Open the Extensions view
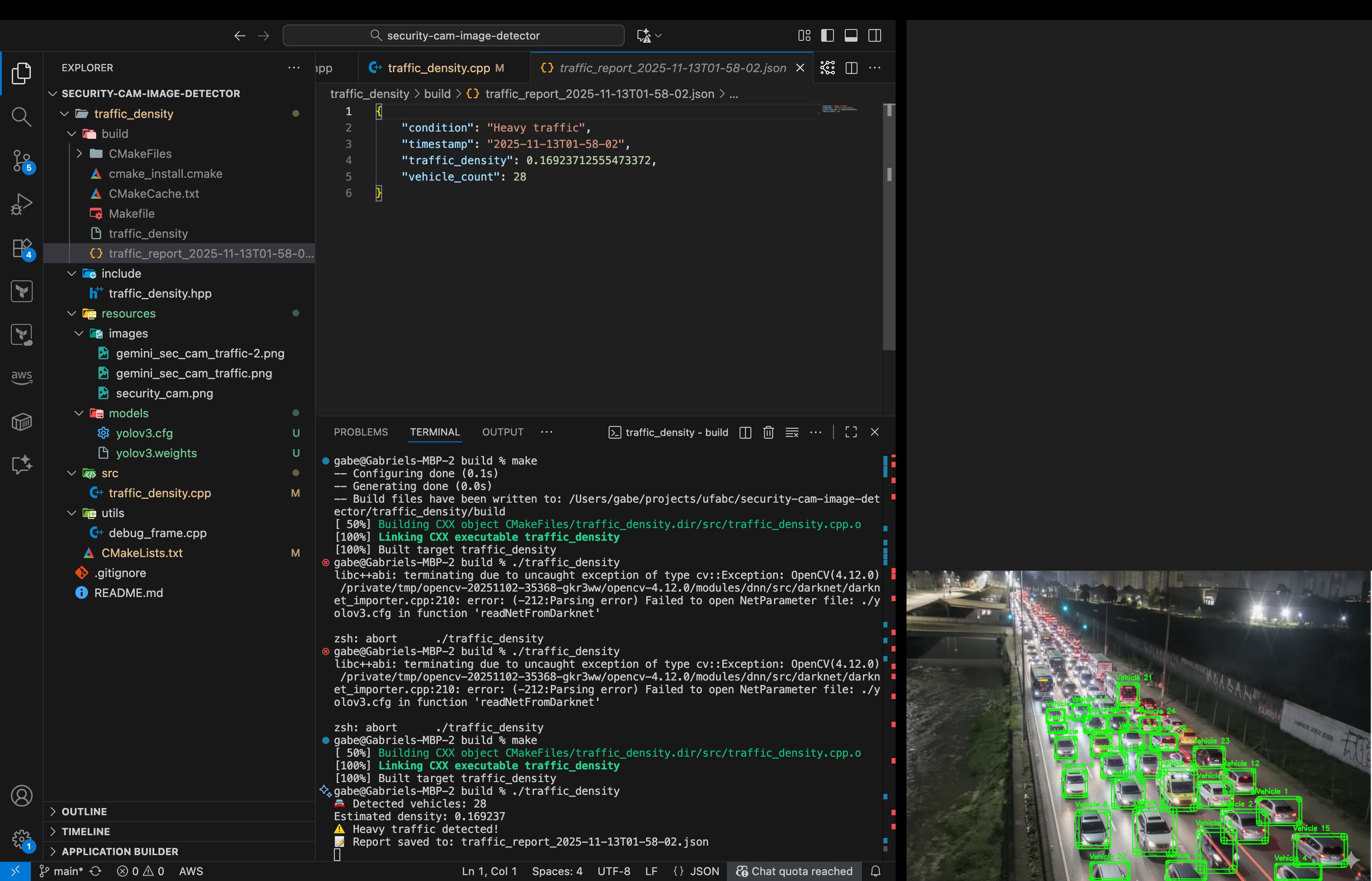Screen dimensions: 1372x881 click(x=21, y=248)
